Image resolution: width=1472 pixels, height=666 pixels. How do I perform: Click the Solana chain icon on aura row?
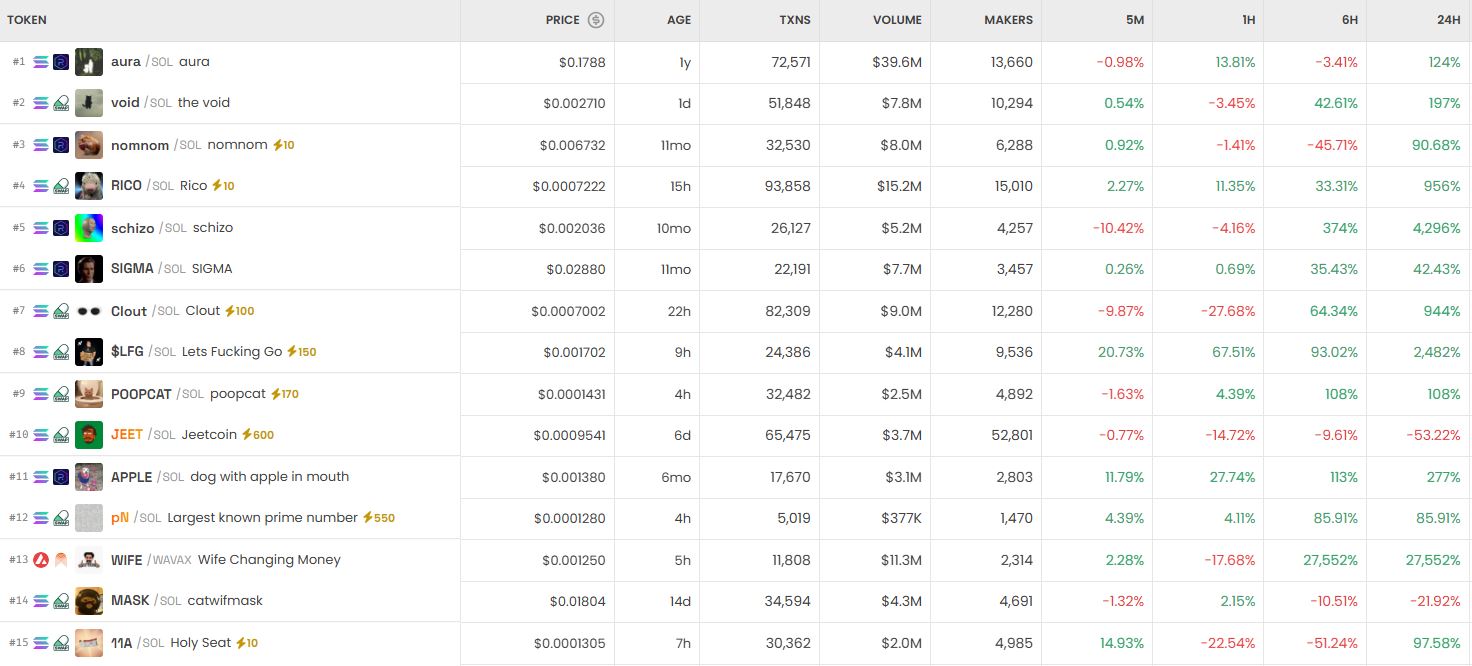coord(41,62)
